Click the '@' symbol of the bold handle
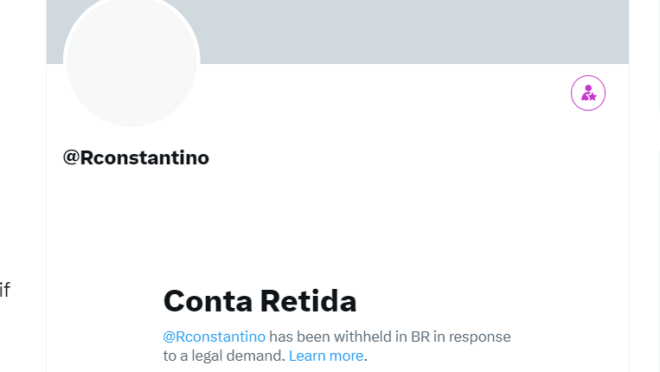 71,157
